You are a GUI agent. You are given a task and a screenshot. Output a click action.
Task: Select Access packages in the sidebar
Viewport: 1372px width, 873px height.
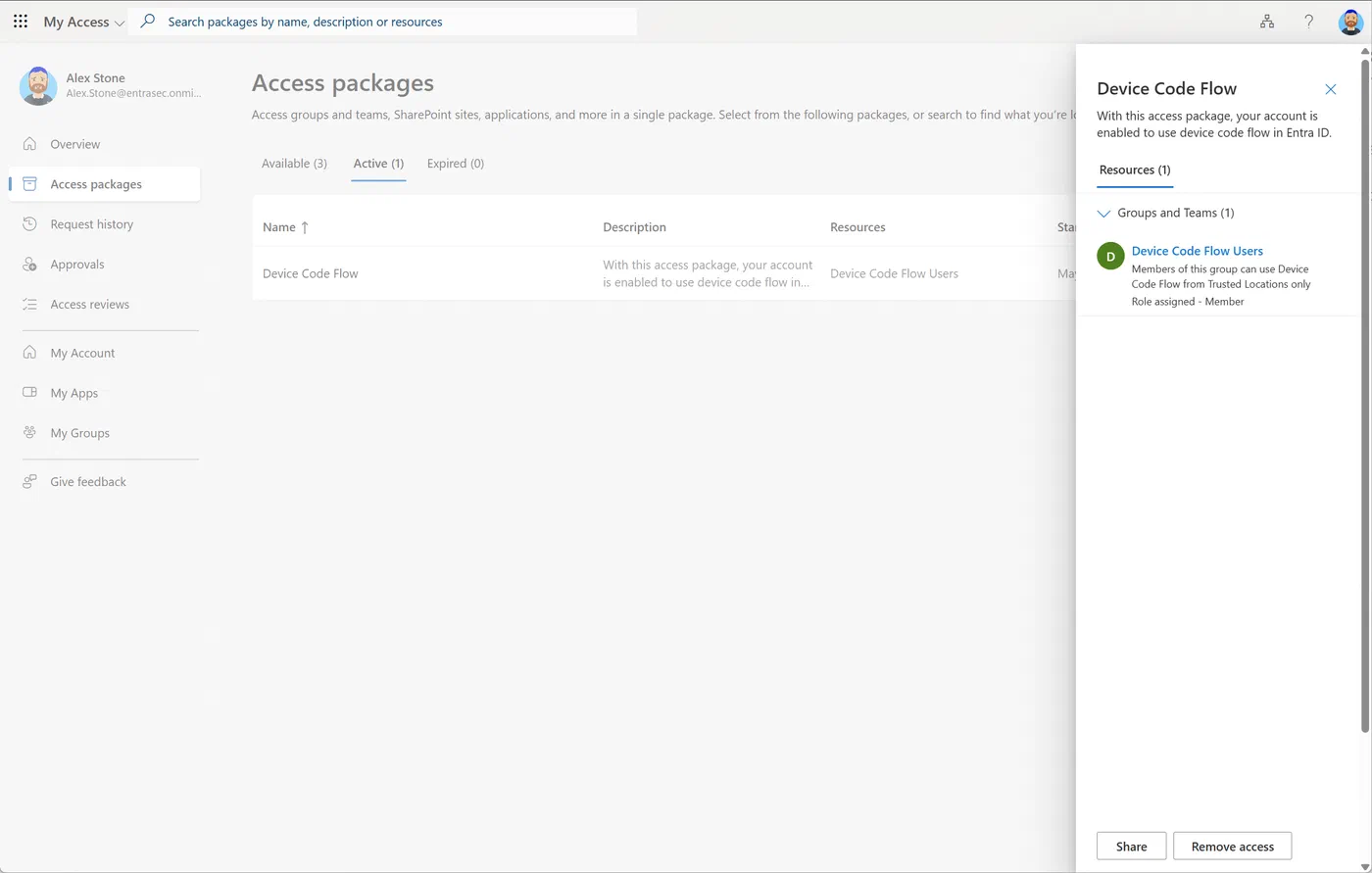click(x=104, y=184)
